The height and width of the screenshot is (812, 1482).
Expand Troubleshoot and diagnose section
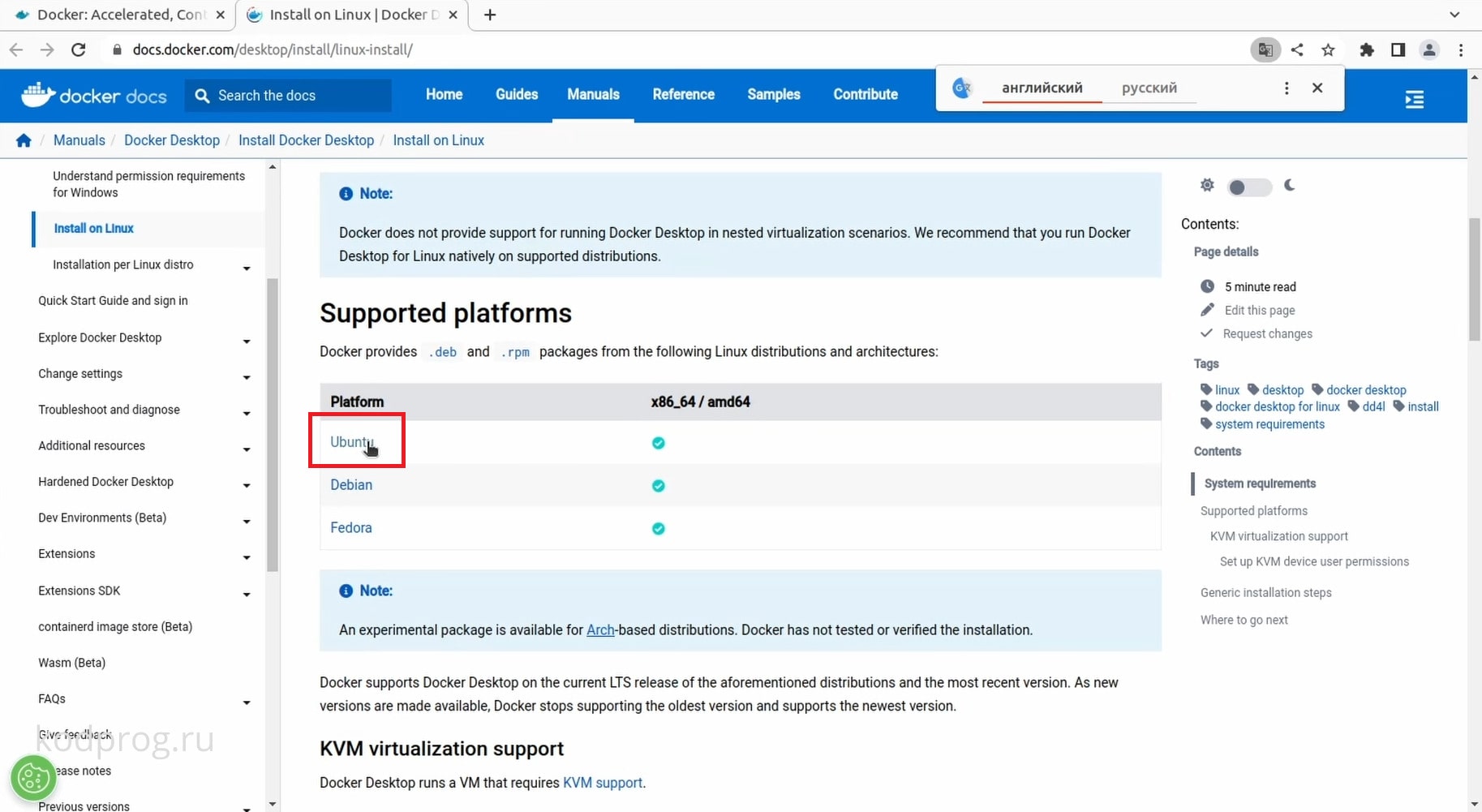tap(247, 414)
